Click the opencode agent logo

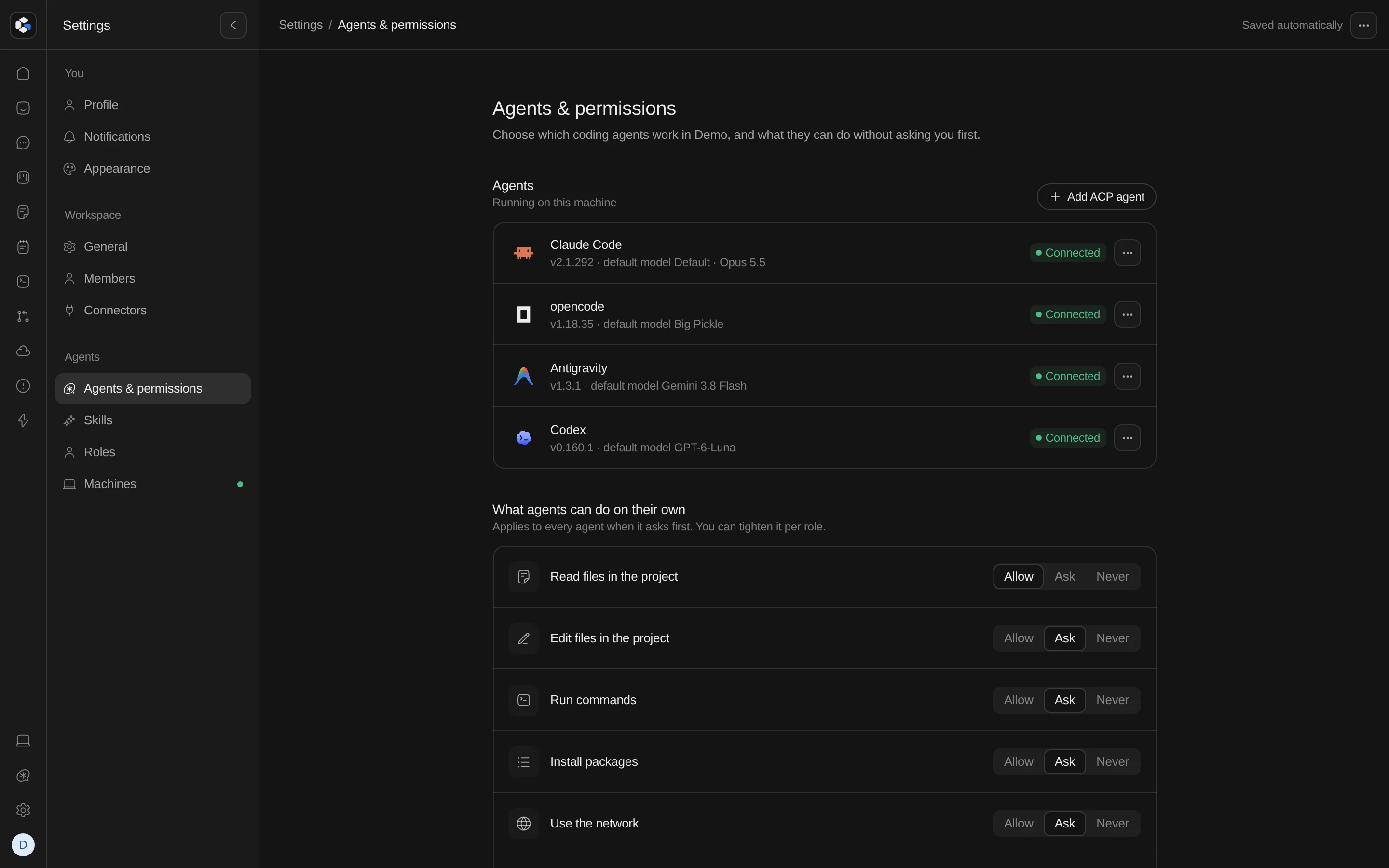(523, 314)
